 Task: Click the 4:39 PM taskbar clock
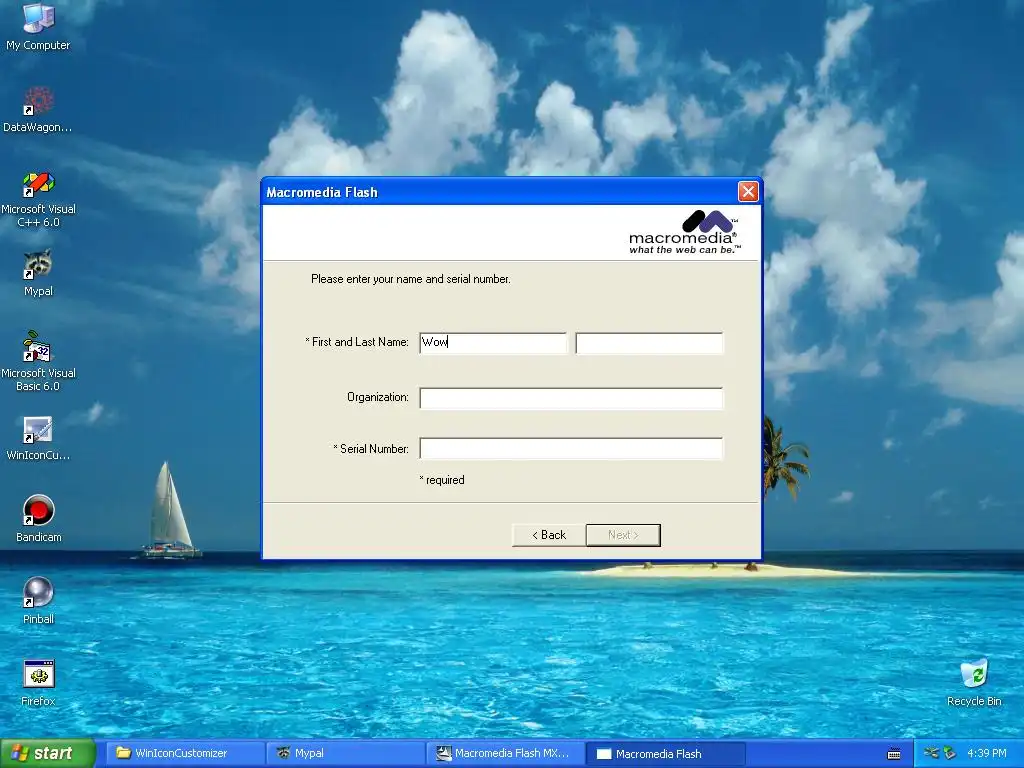coord(986,753)
